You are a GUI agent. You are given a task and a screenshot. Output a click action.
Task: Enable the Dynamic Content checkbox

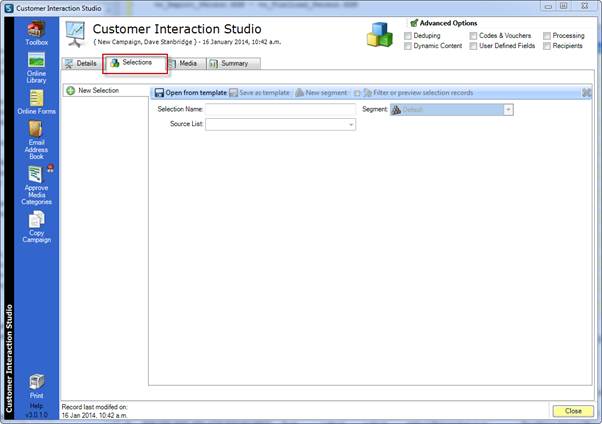[408, 46]
